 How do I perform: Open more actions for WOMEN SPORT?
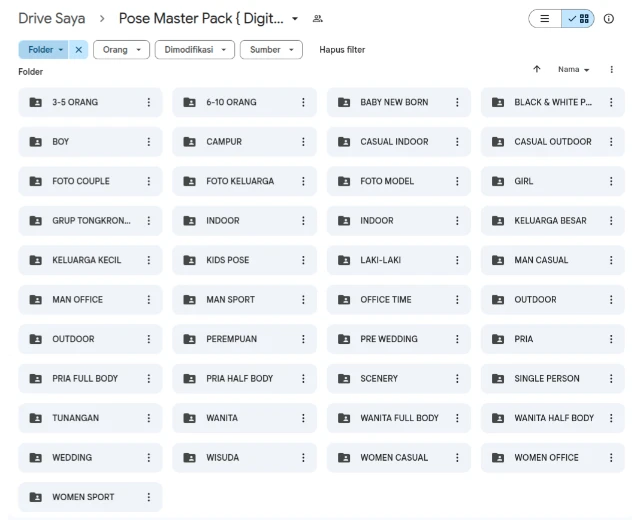[x=149, y=497]
